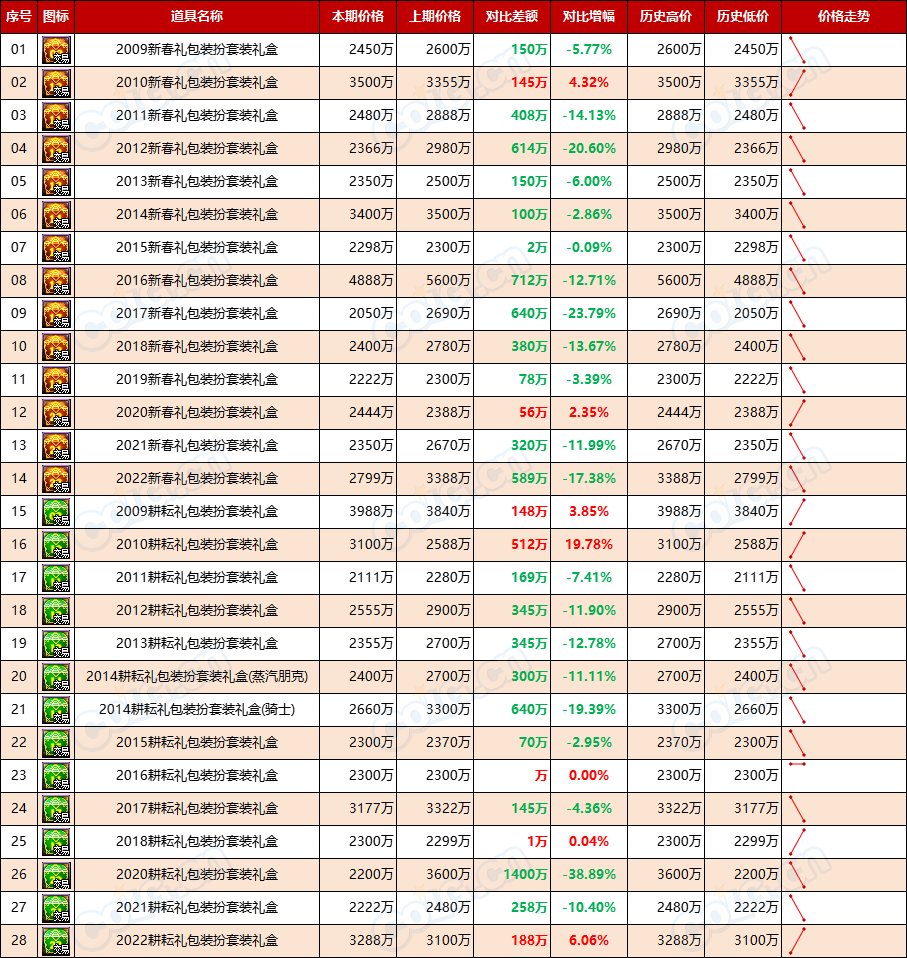Click the 2016新春礼包 item icon
Screen dimensions: 907x958
56,280
